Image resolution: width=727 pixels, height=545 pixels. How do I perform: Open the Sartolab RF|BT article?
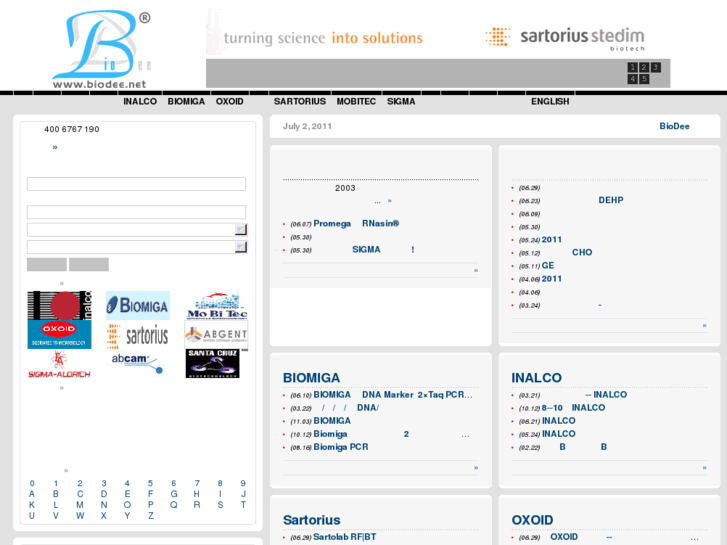[x=344, y=537]
